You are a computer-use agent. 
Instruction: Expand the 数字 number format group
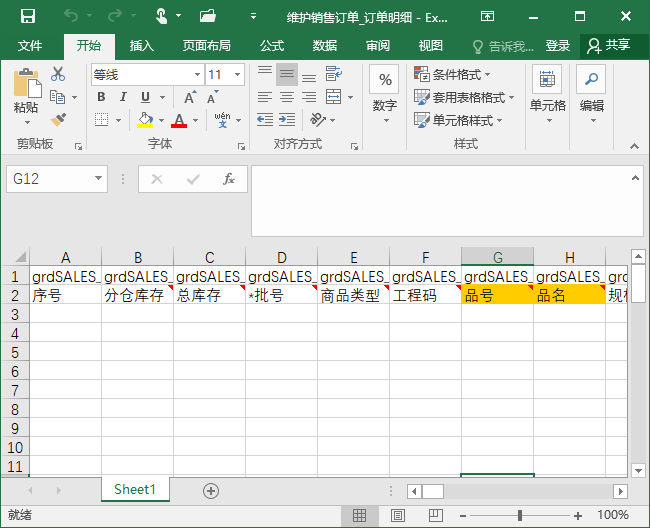tap(385, 95)
